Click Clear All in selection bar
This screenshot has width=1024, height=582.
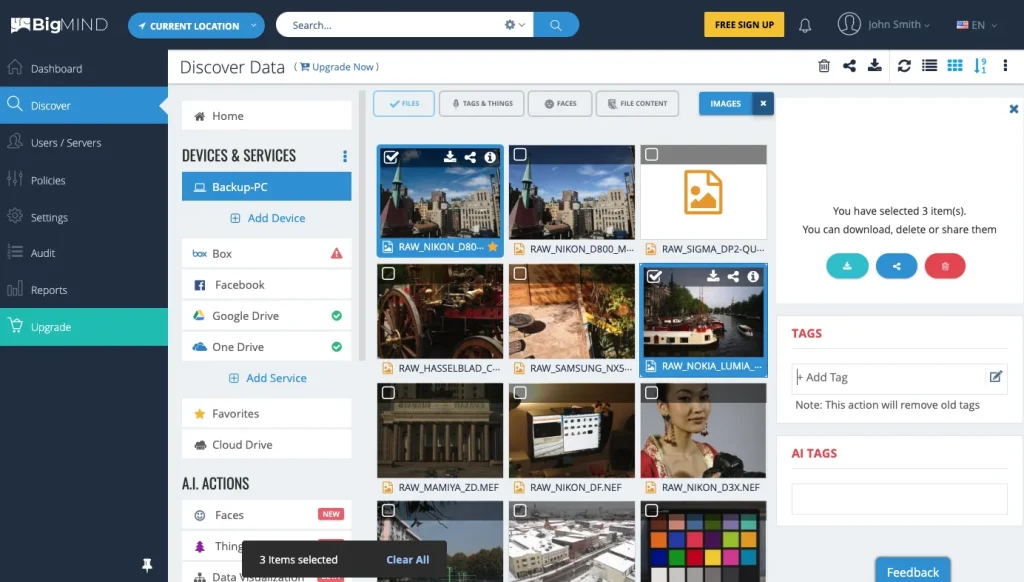click(x=408, y=560)
